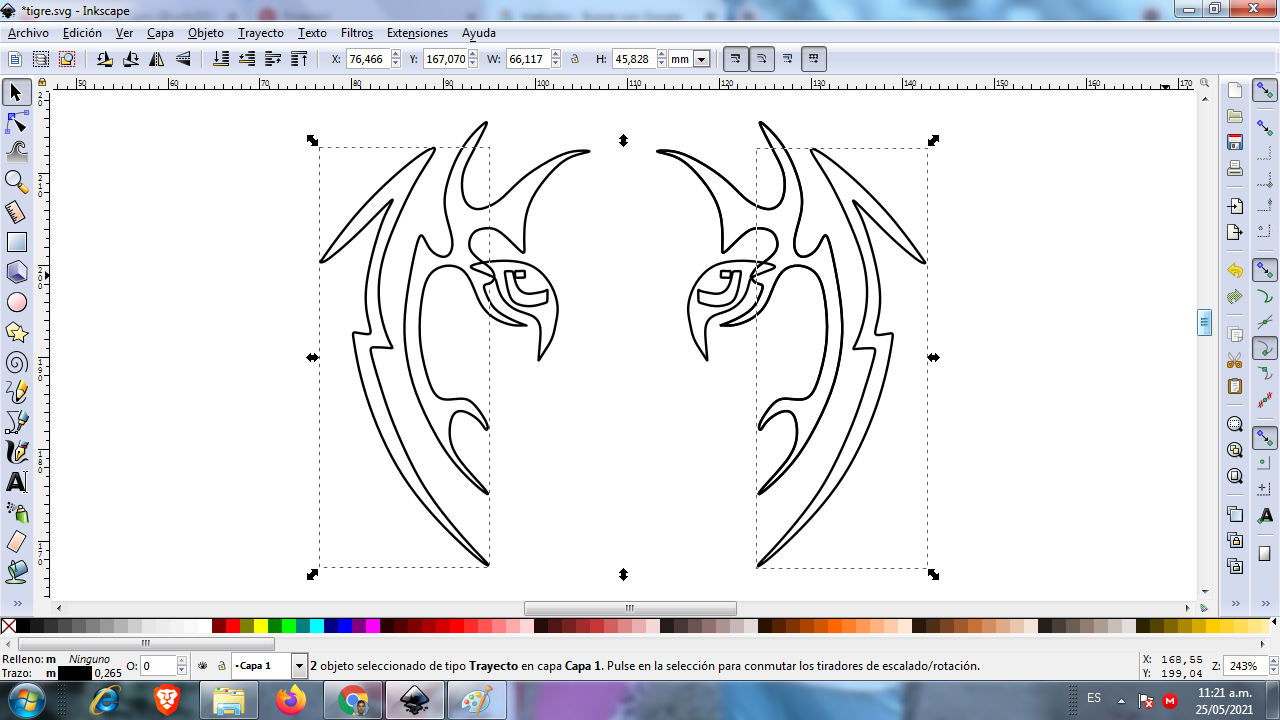Select the Node edit tool

(x=16, y=123)
